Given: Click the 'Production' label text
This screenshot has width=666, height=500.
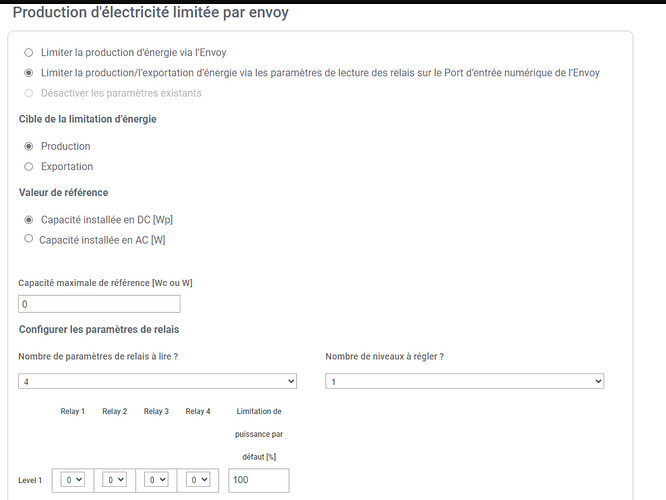Looking at the screenshot, I should (66, 146).
